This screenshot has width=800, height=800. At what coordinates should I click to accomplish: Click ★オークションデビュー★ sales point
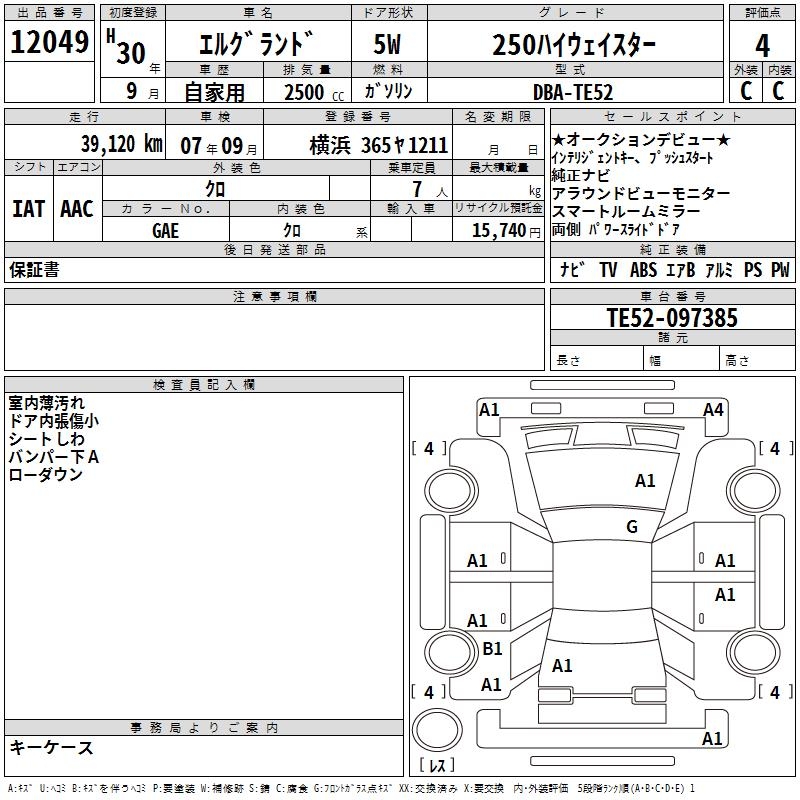point(641,139)
